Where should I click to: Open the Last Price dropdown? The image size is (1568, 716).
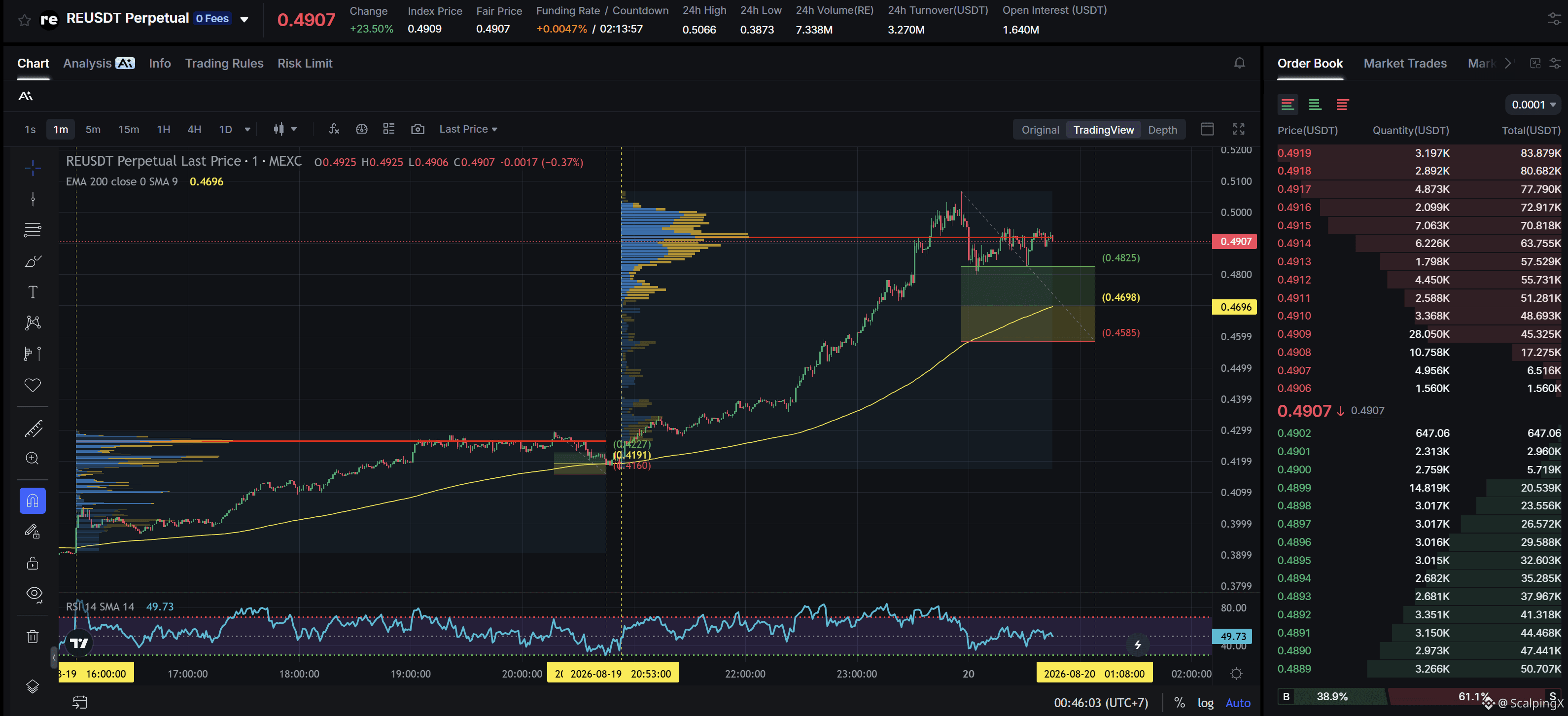(468, 129)
